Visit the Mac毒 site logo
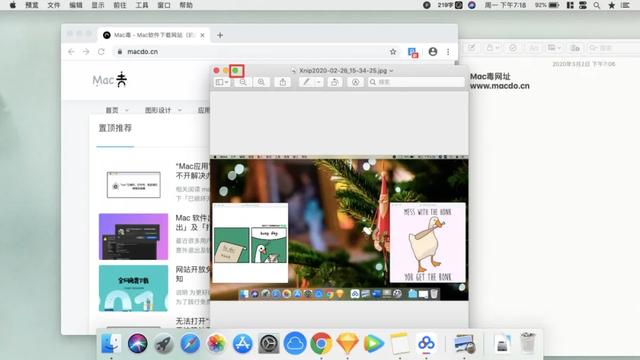Image resolution: width=640 pixels, height=360 pixels. [110, 80]
